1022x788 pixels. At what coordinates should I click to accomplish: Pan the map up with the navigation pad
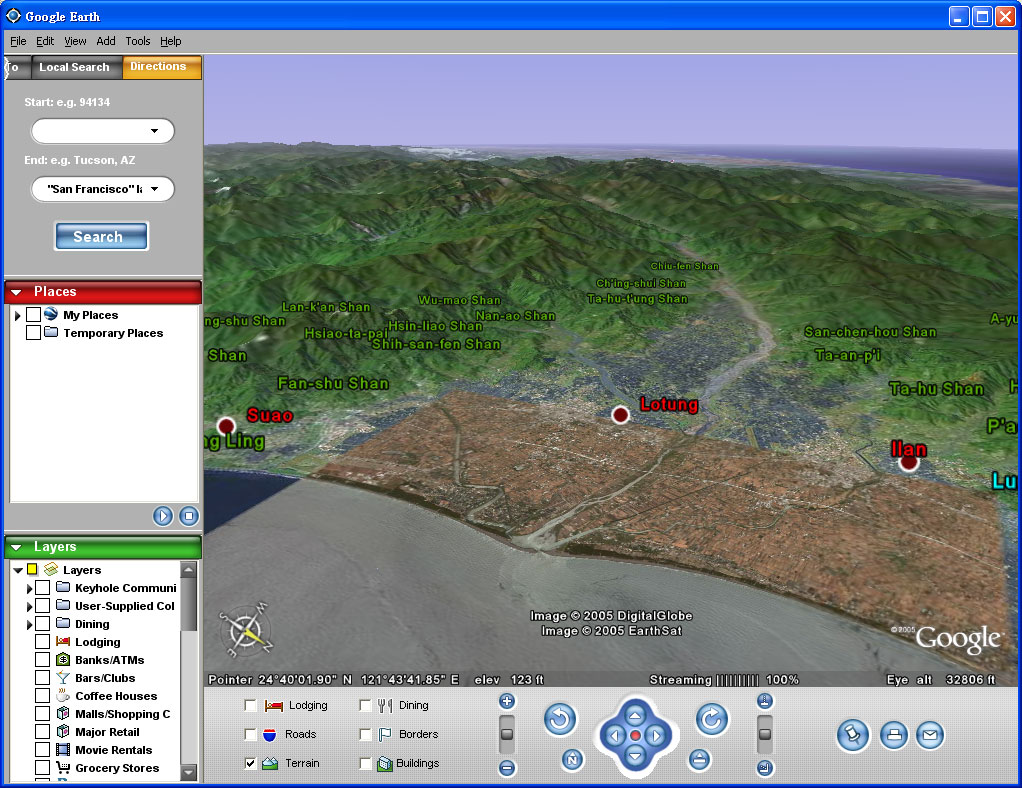point(635,715)
